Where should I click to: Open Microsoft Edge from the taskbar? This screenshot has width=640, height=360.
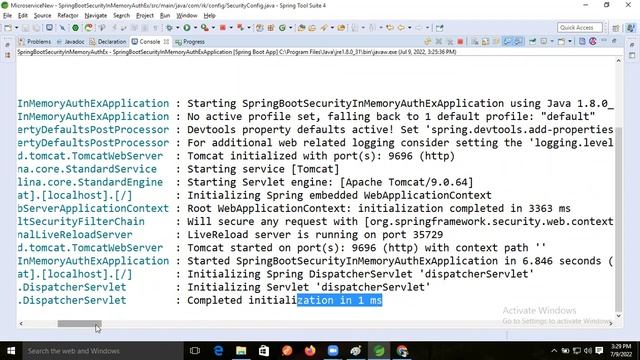tap(218, 351)
